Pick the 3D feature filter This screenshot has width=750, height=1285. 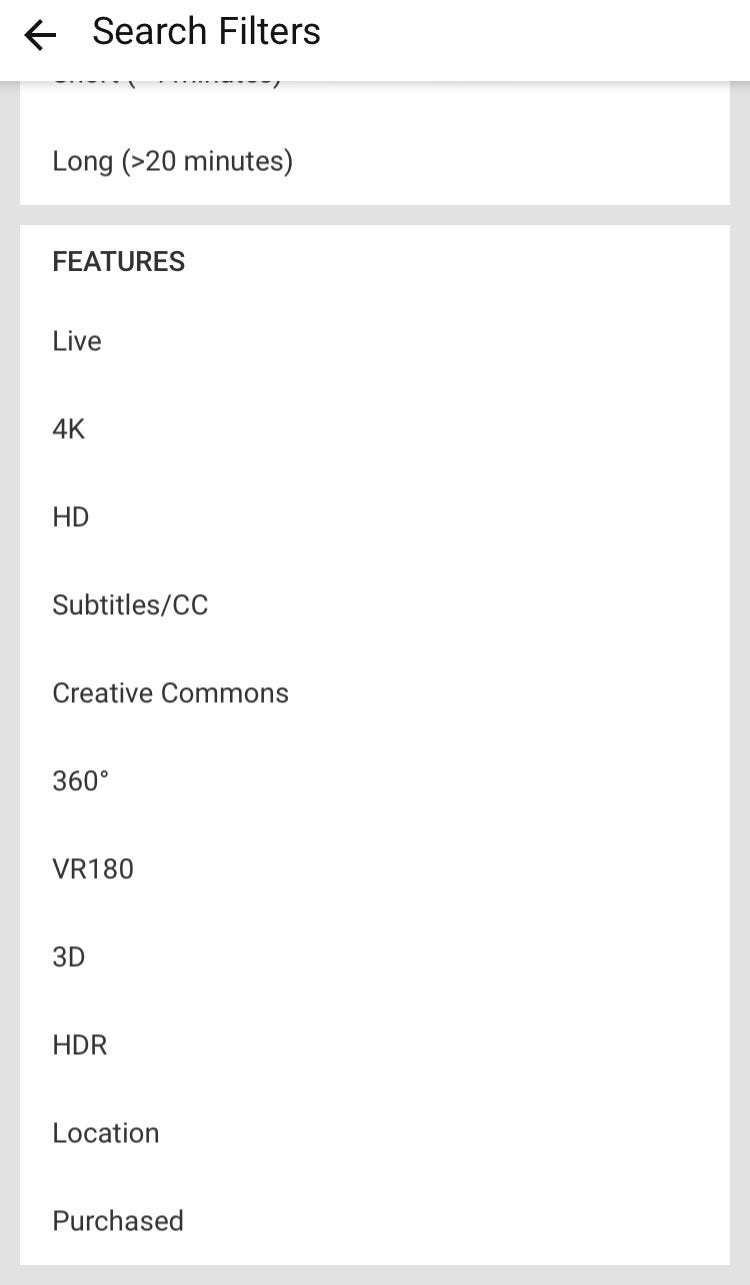point(374,957)
